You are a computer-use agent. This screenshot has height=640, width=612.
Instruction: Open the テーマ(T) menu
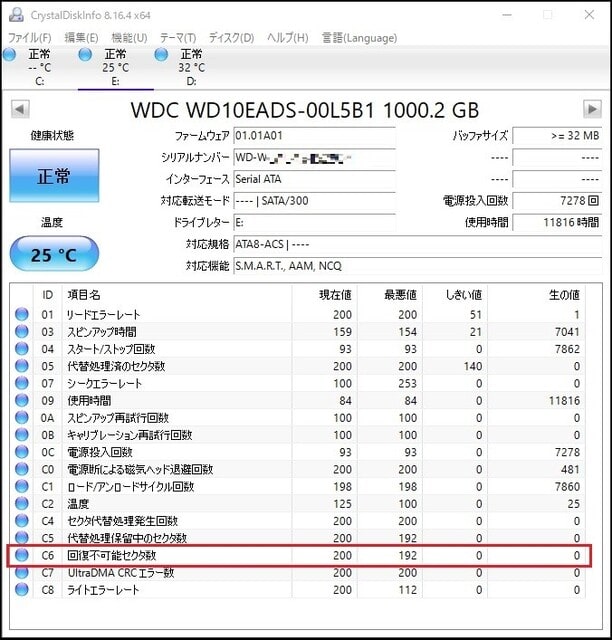pyautogui.click(x=178, y=38)
